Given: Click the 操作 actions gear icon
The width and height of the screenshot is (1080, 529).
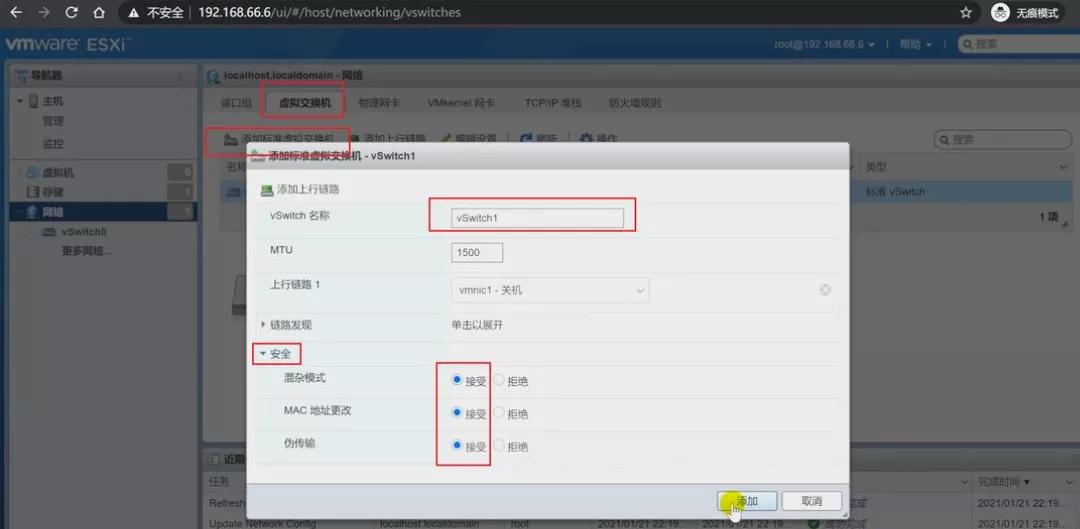Looking at the screenshot, I should (x=586, y=138).
